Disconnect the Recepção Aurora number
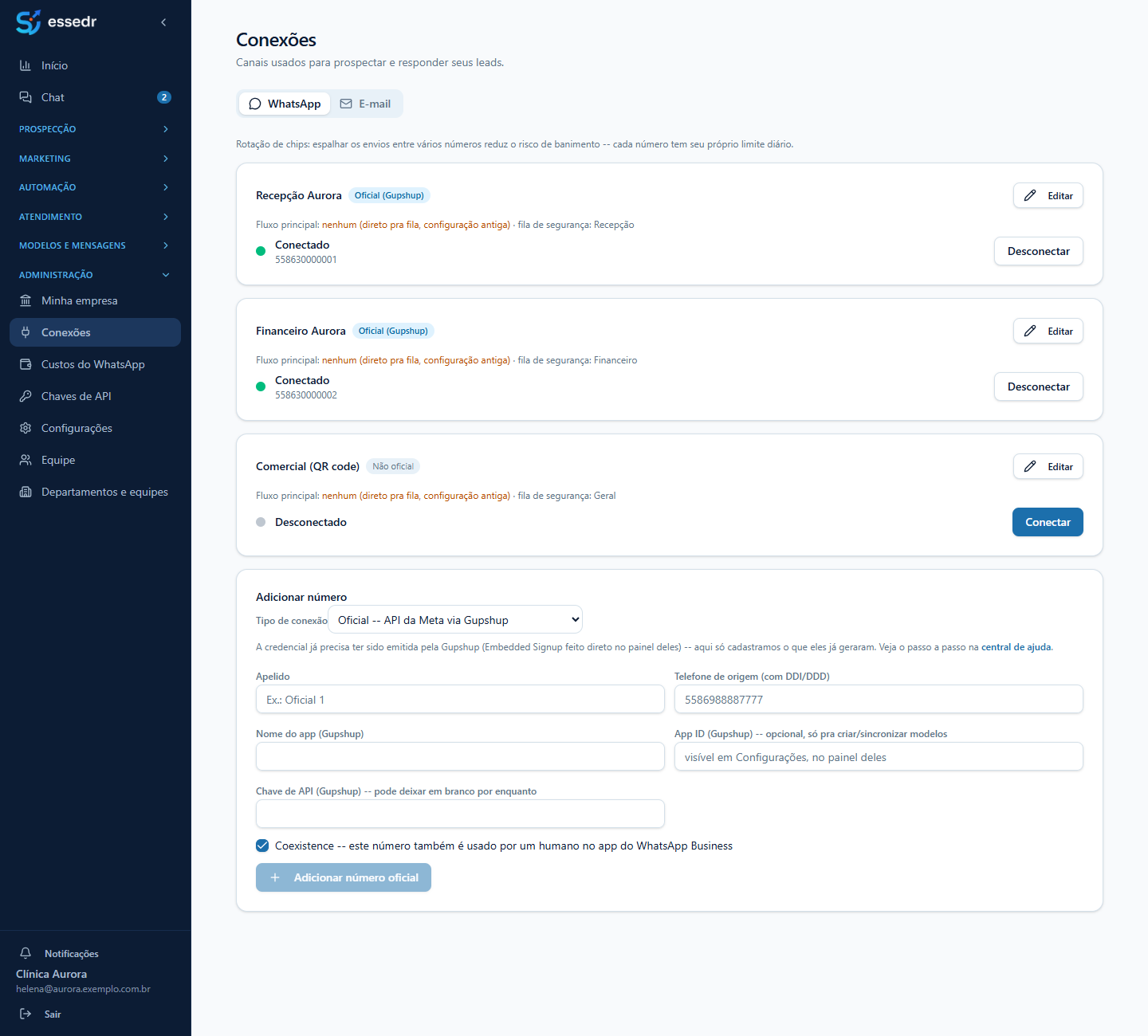Screen dimensions: 1148x1036 click(x=1038, y=251)
